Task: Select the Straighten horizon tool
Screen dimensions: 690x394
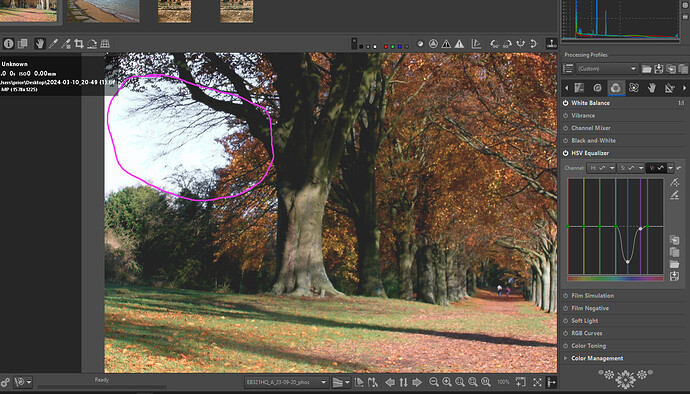Action: coord(92,43)
